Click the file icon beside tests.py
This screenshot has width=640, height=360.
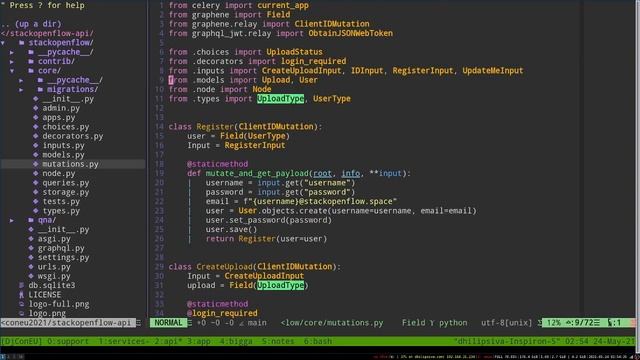coord(36,202)
